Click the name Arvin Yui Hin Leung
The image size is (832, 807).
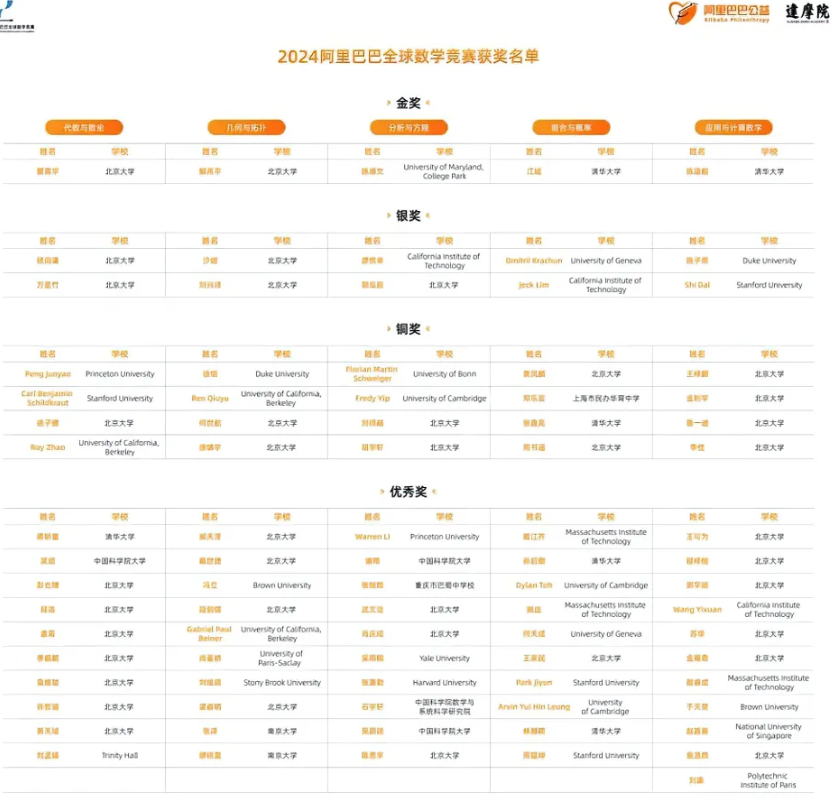click(x=534, y=707)
